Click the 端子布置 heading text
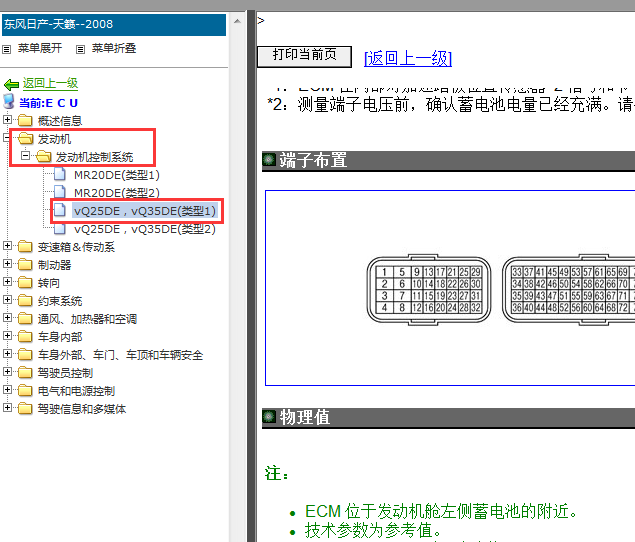 313,160
